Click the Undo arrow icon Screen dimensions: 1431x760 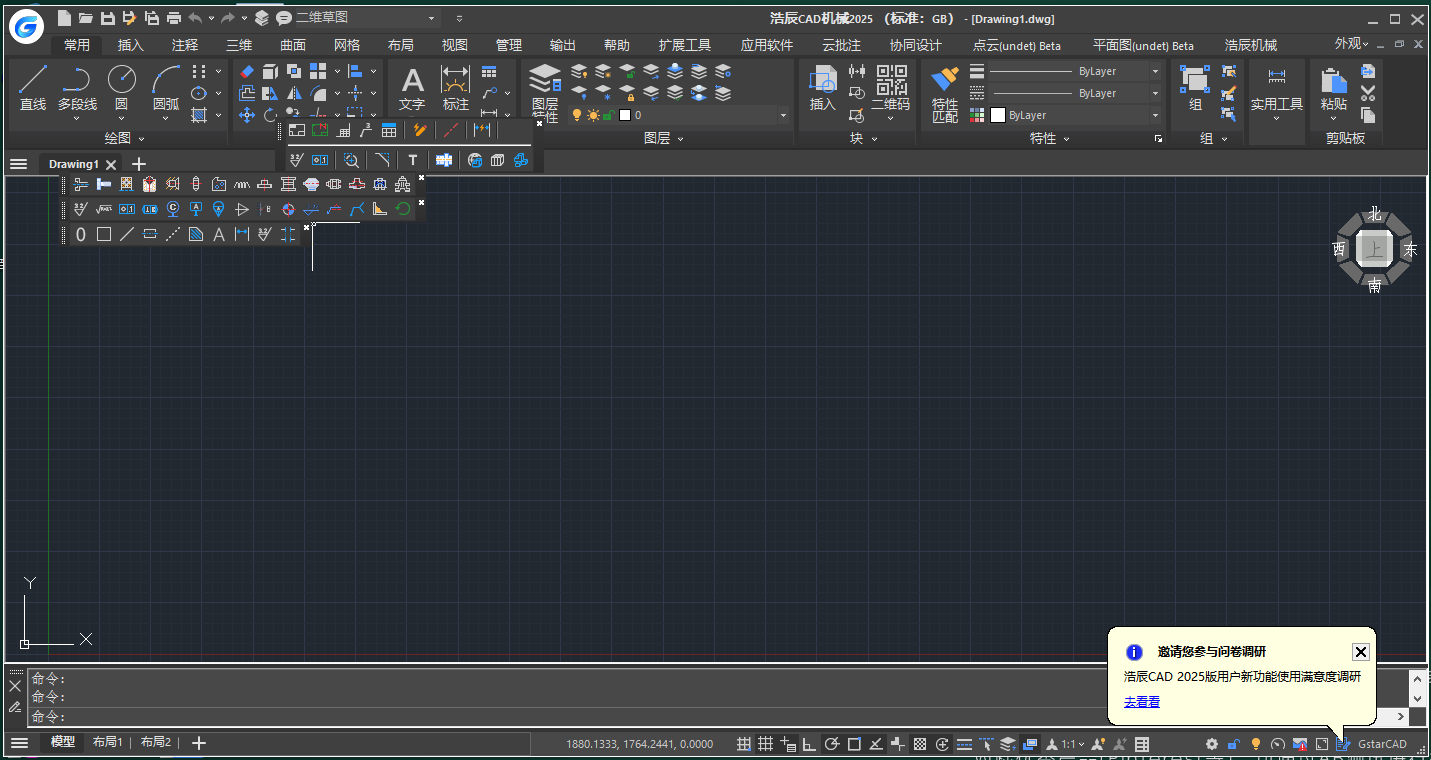[195, 18]
